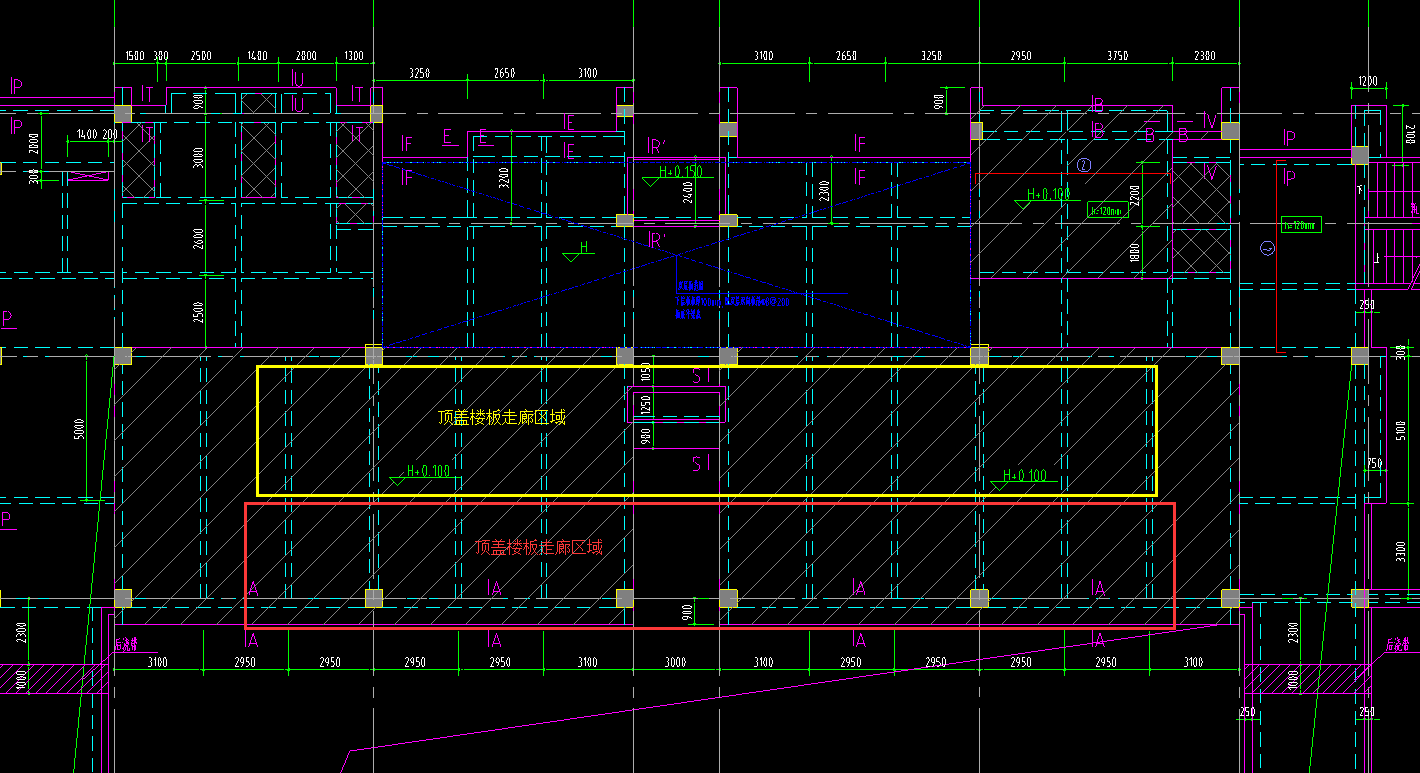This screenshot has height=773, width=1420.
Task: Click the vertical 2200 dimension
Action: 1134,195
